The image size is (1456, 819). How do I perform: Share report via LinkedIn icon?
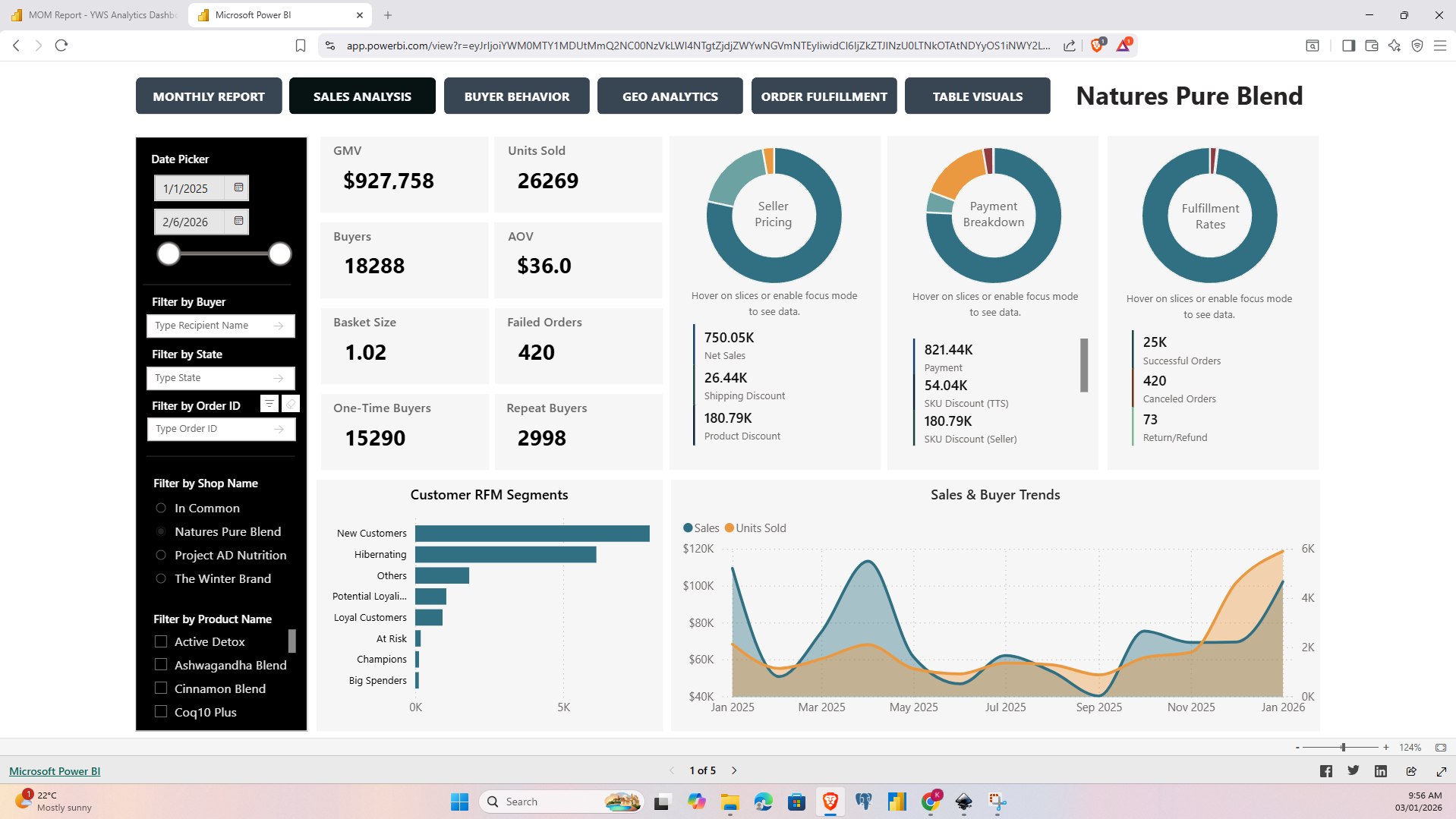pyautogui.click(x=1380, y=771)
